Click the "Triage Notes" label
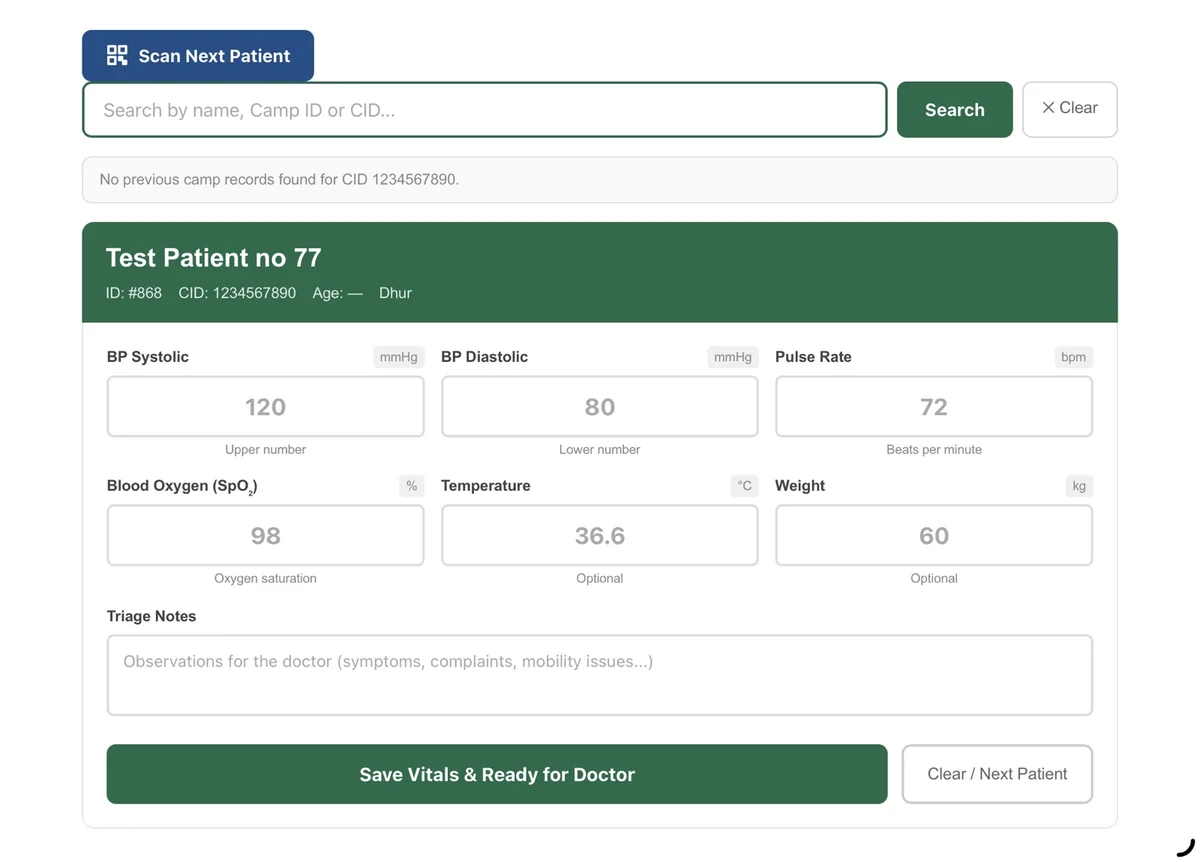This screenshot has height=862, width=1200. point(151,616)
